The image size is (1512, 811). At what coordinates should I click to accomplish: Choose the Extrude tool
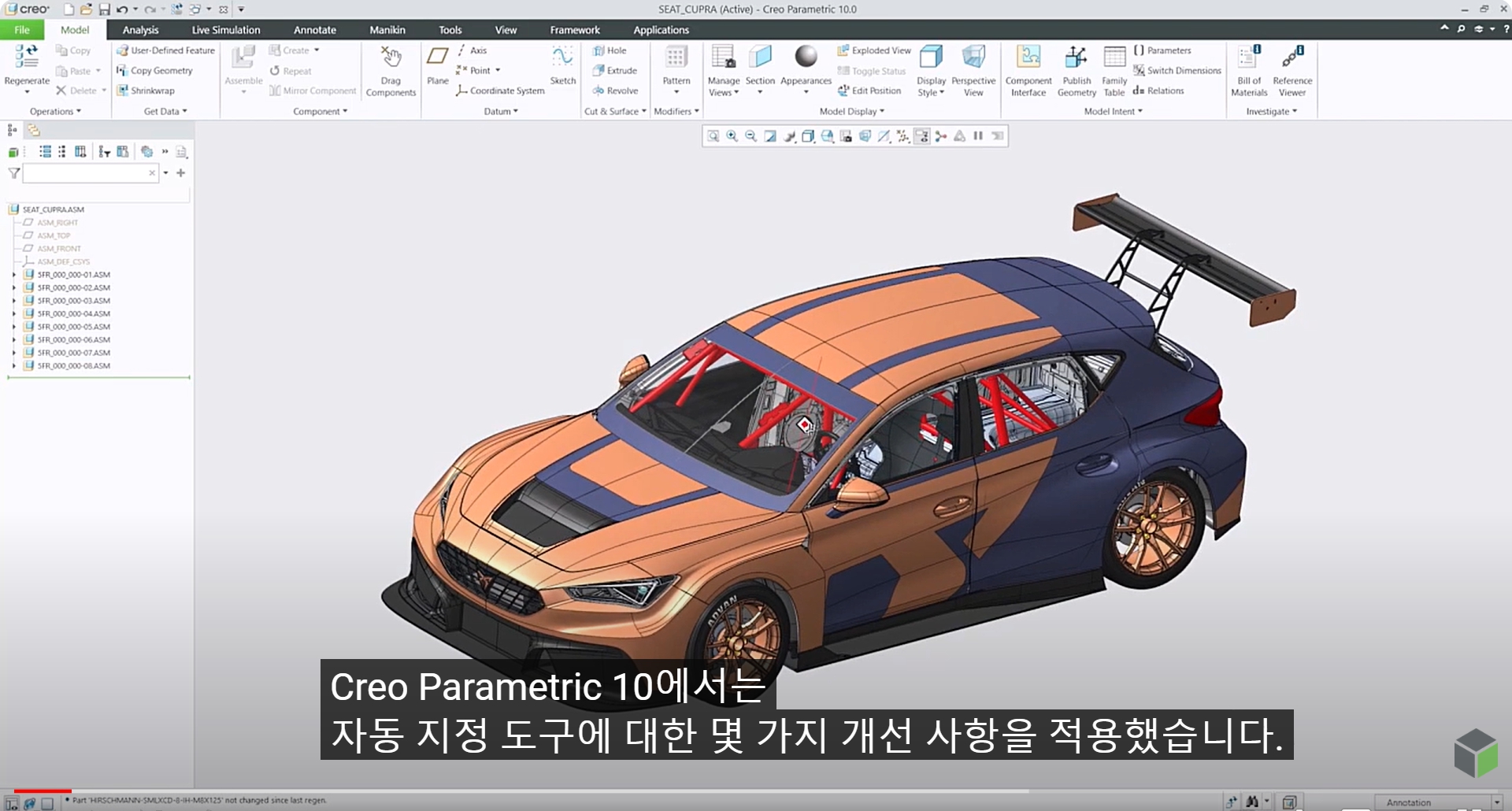[x=614, y=71]
